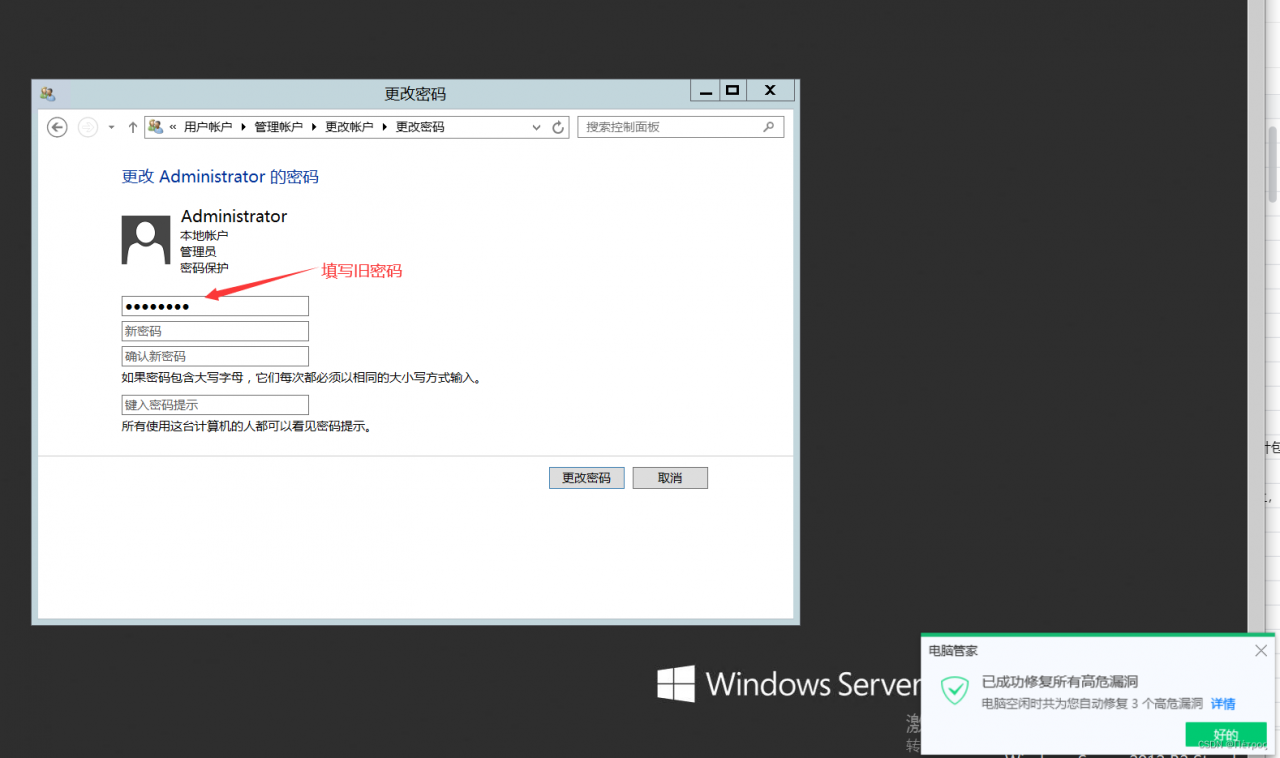This screenshot has height=758, width=1280.
Task: Click the 管理员 label
Action: [x=198, y=252]
